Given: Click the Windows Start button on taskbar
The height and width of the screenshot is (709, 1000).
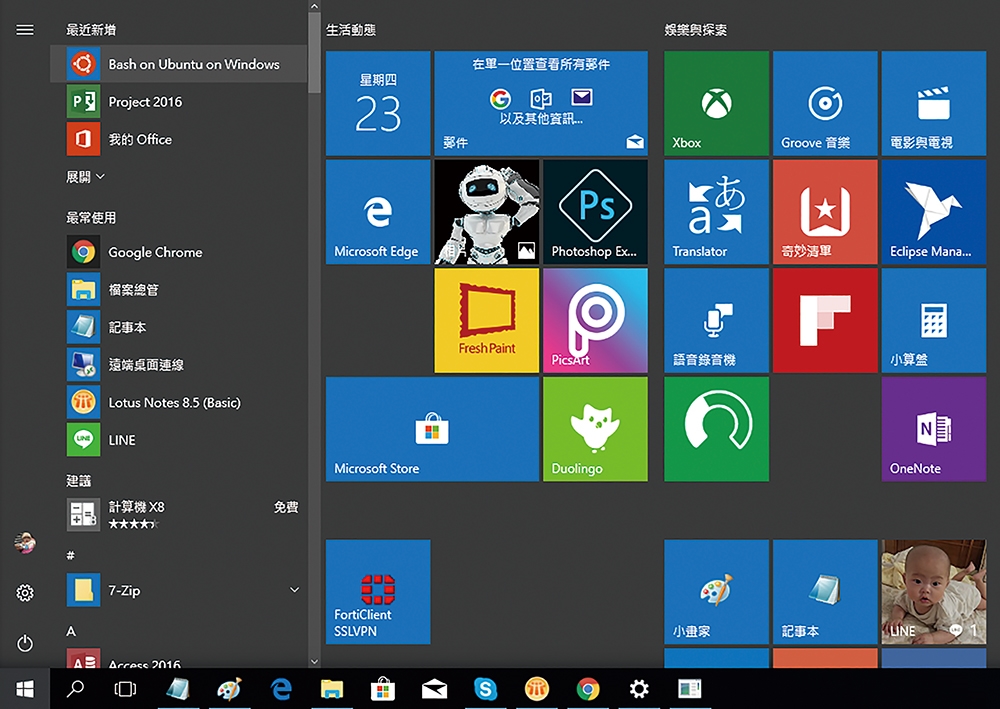Looking at the screenshot, I should 25,689.
